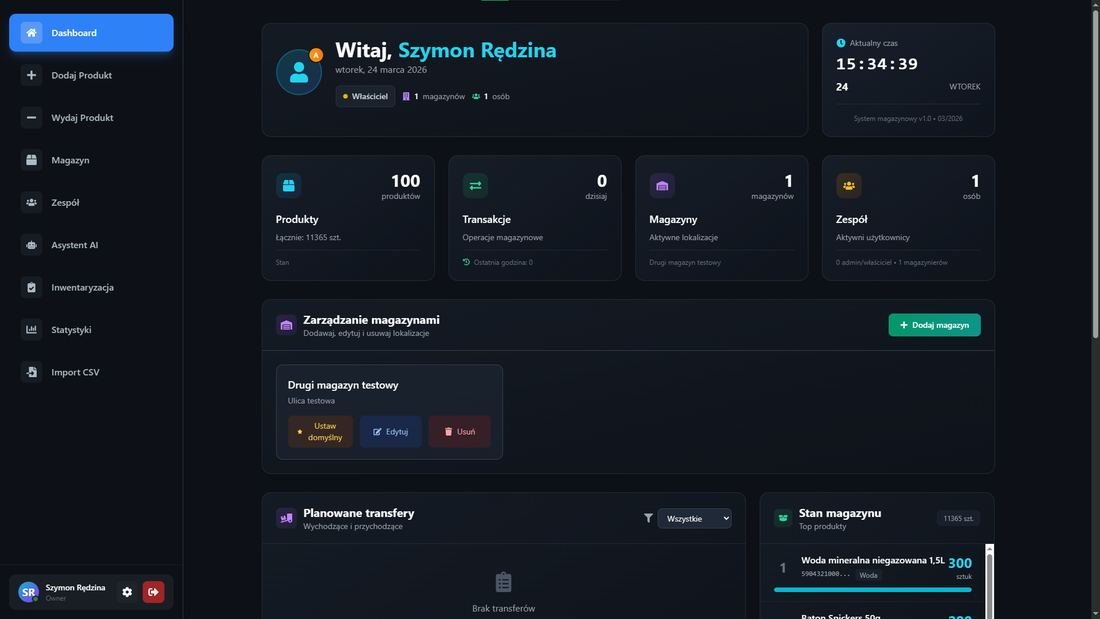Click the Produkty box icon
Screen dimensions: 1100x619
[288, 185]
